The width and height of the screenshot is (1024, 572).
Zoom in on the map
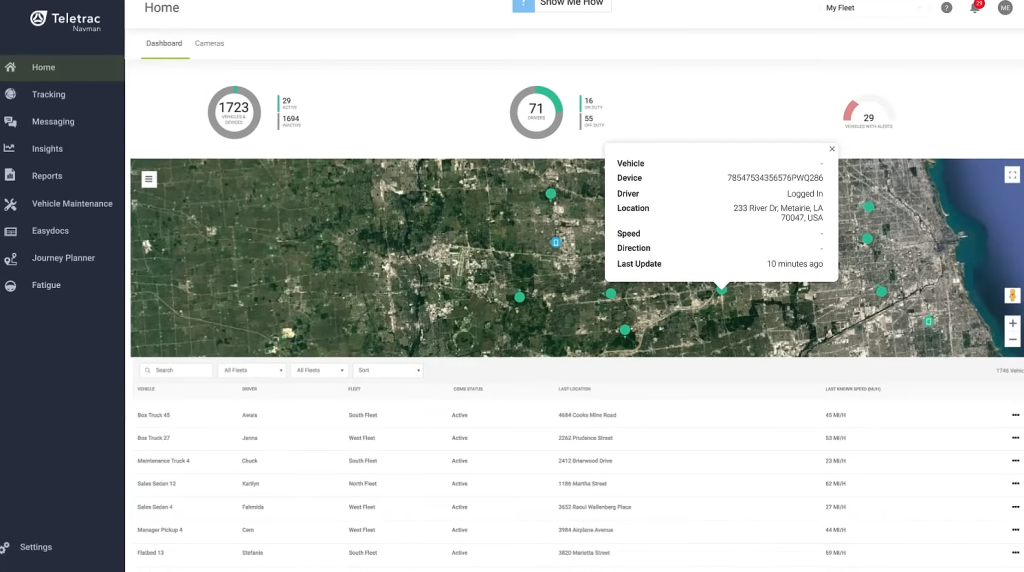(1012, 324)
